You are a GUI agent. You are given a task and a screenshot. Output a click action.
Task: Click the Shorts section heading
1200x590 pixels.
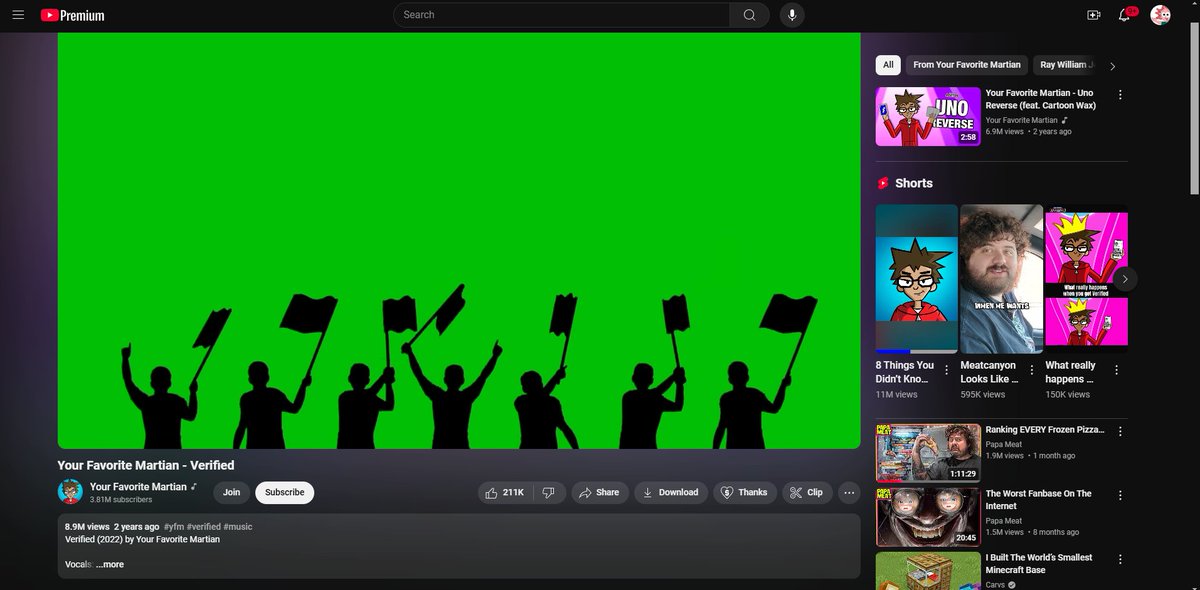coord(914,183)
